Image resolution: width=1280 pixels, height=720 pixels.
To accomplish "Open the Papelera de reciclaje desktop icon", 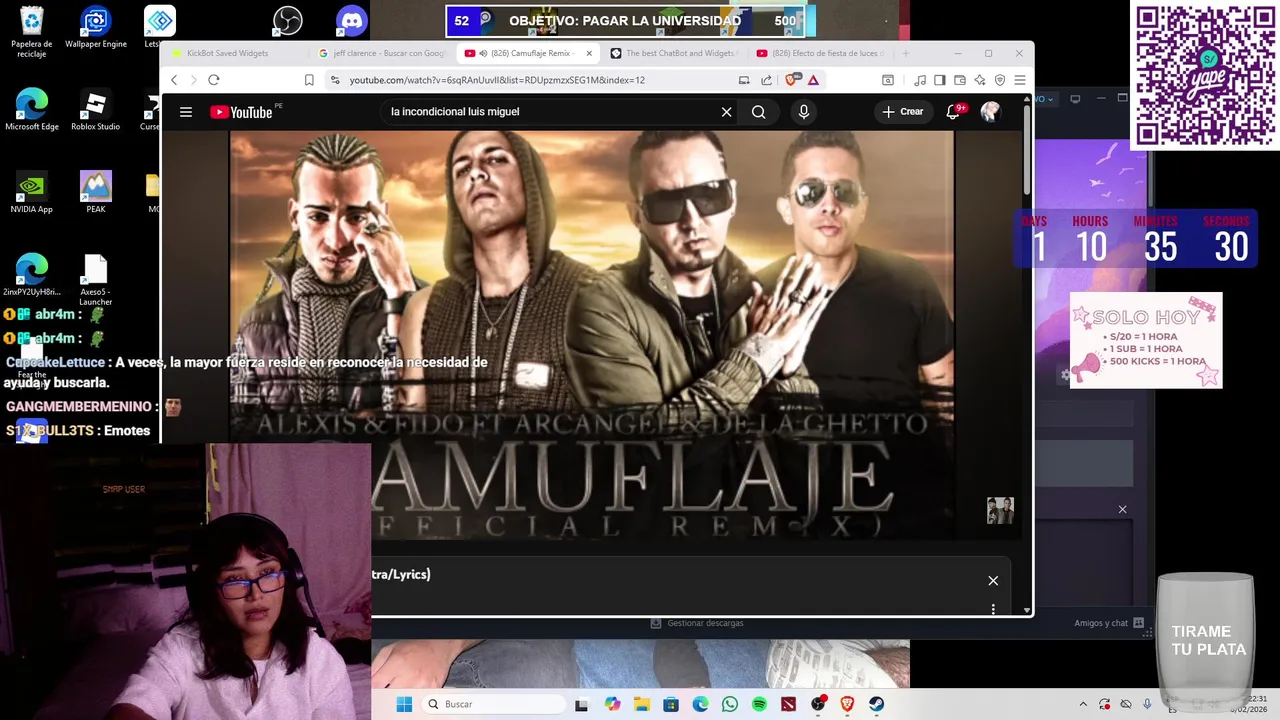I will point(31,30).
